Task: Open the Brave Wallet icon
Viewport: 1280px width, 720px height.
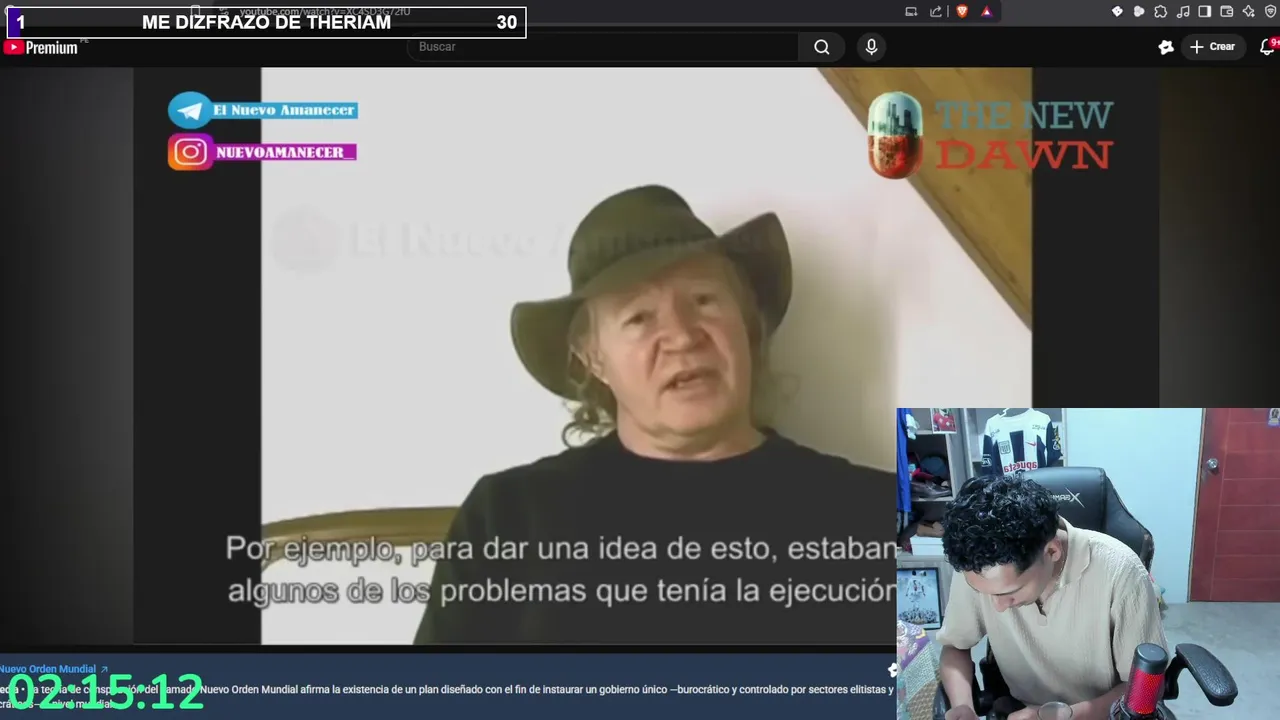Action: point(1227,12)
